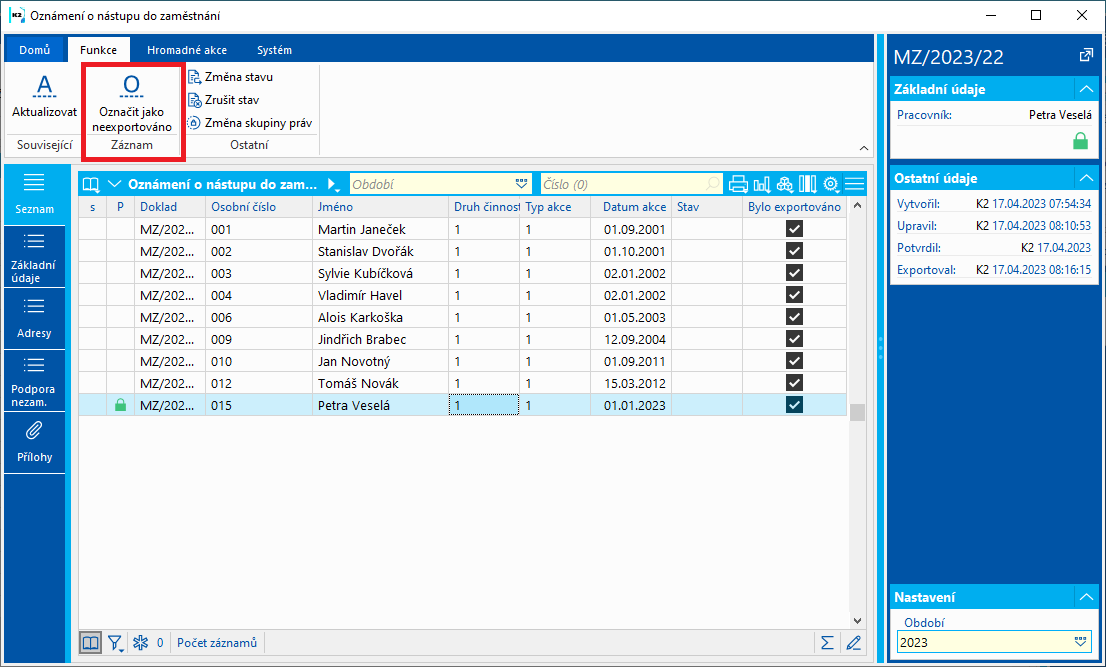Select row of Jindřich Brabec name cell

(x=381, y=339)
